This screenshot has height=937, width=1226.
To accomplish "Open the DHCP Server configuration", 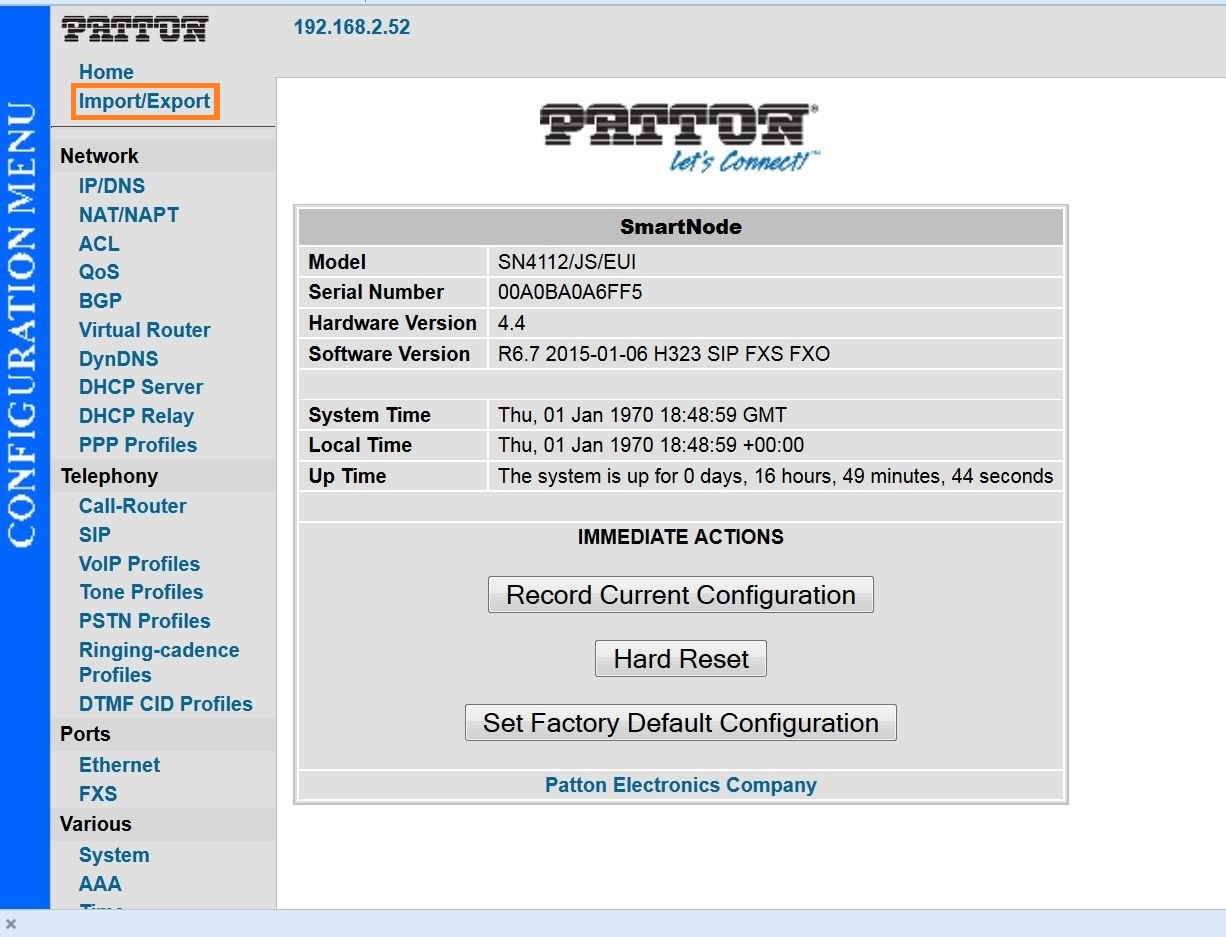I will 140,387.
